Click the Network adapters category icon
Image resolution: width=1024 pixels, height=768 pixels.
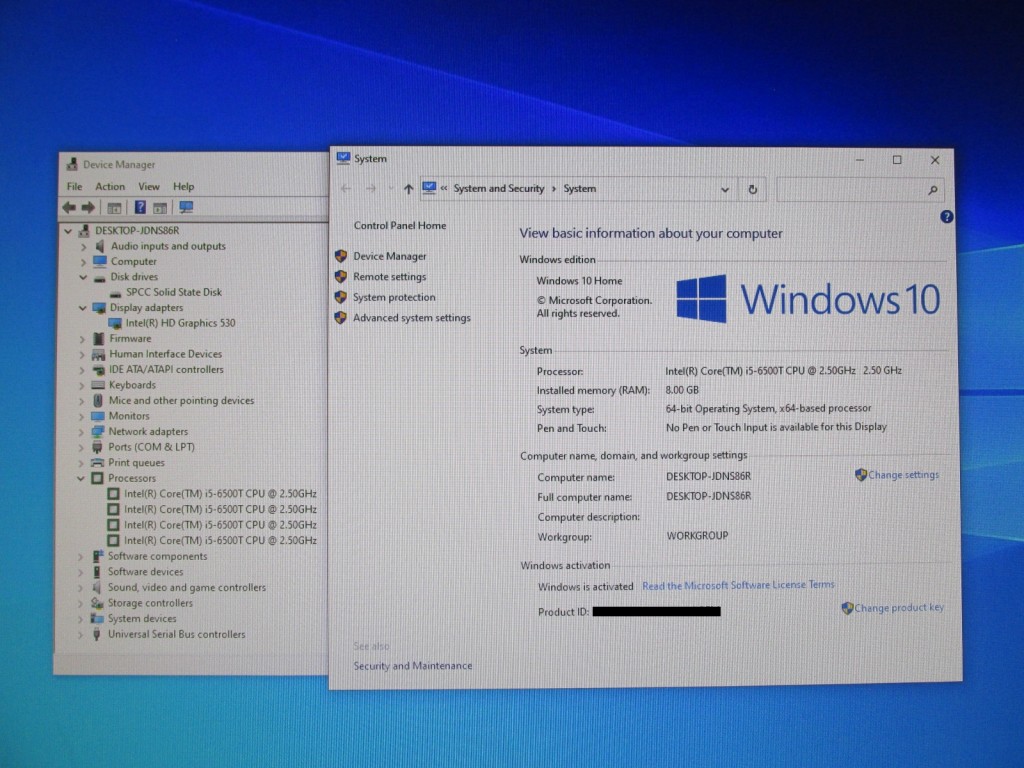click(x=98, y=432)
